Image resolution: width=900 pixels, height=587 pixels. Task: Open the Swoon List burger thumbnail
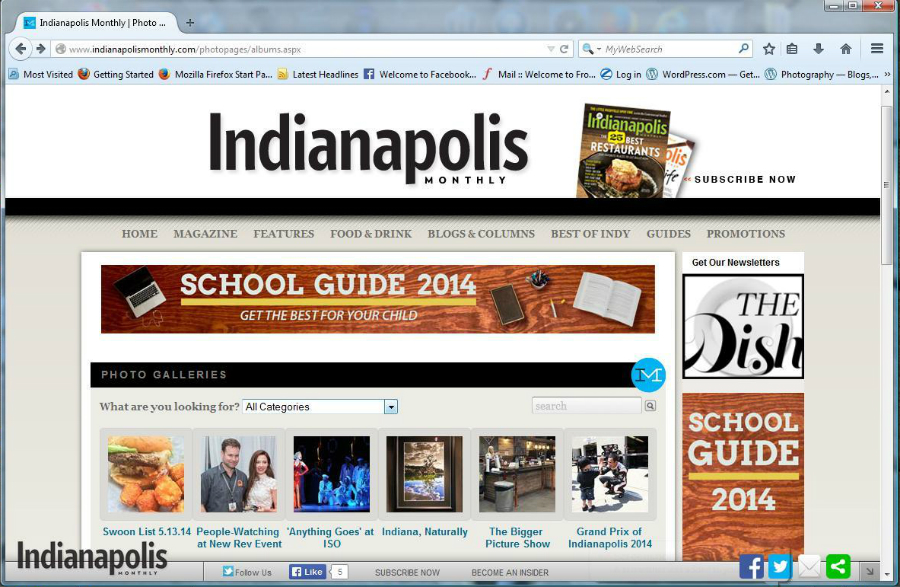click(x=146, y=474)
